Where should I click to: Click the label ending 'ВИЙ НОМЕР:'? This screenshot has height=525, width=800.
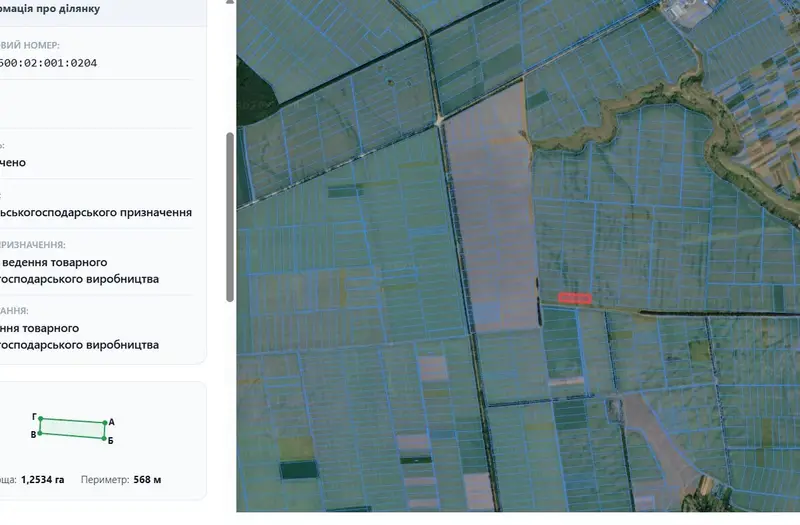tap(30, 45)
